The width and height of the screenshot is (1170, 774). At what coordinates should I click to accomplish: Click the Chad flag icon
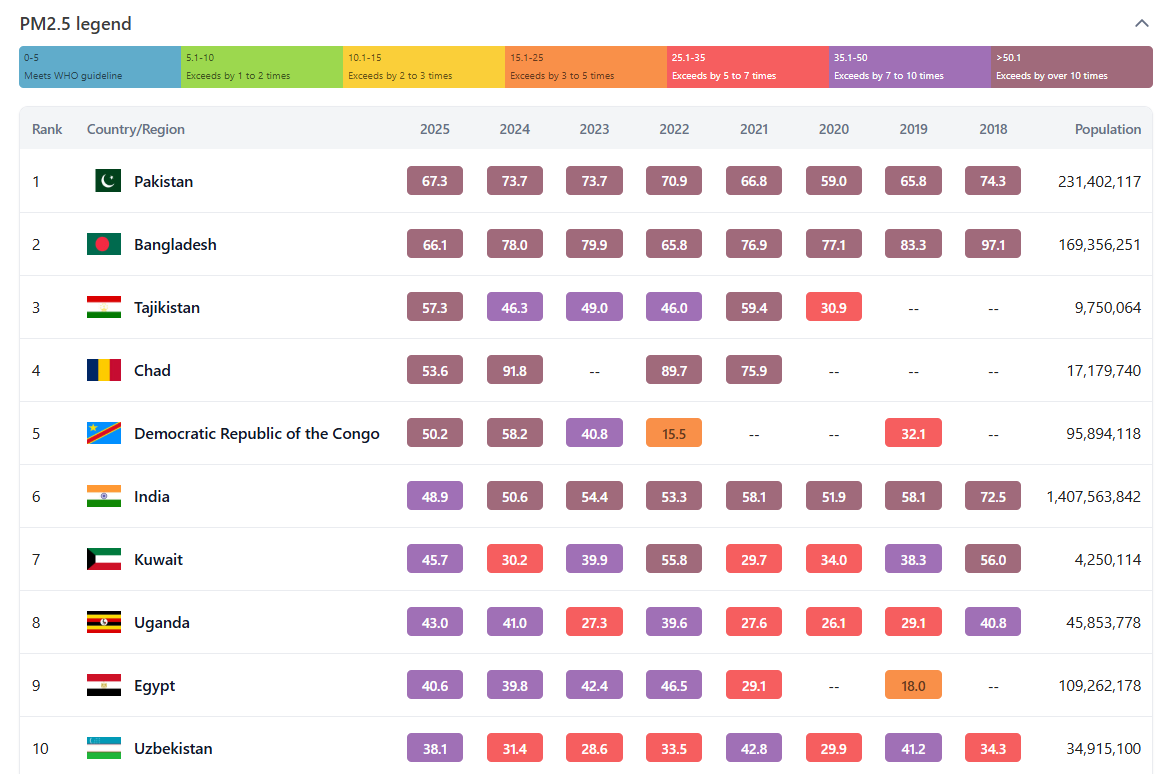coord(104,370)
